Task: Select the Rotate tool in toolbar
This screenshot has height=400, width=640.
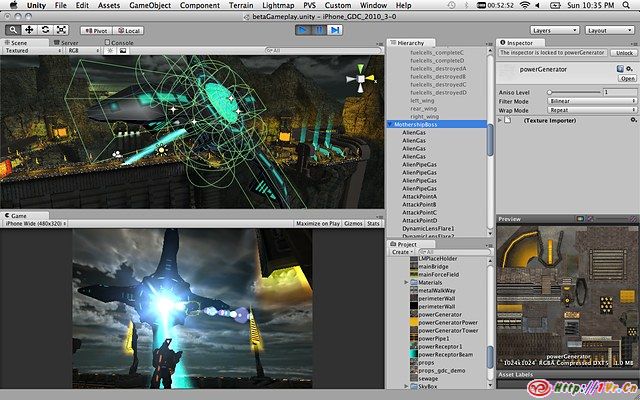Action: (46, 30)
